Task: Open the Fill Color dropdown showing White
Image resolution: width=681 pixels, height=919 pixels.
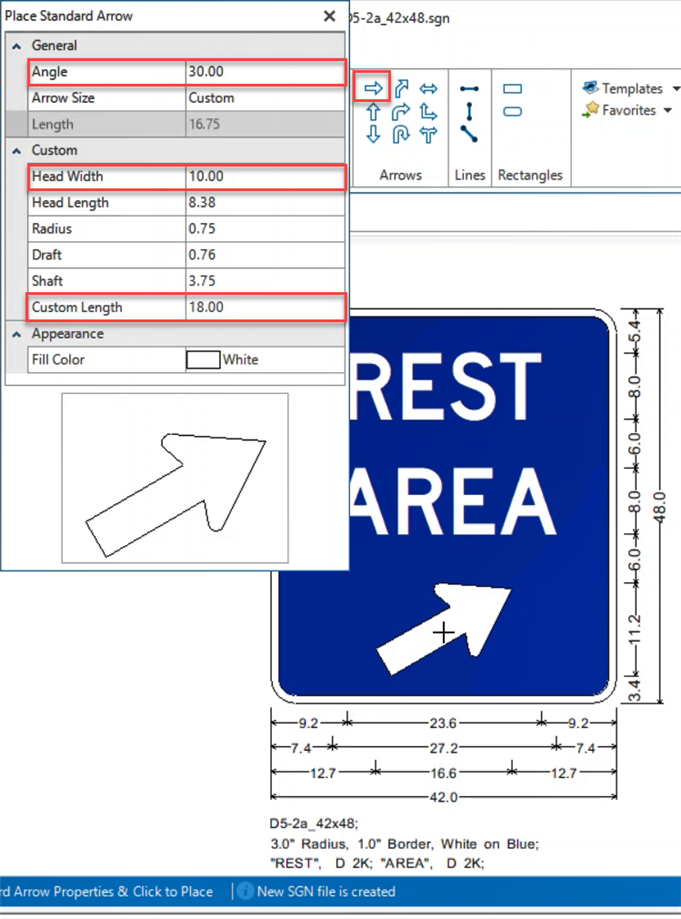Action: tap(265, 360)
